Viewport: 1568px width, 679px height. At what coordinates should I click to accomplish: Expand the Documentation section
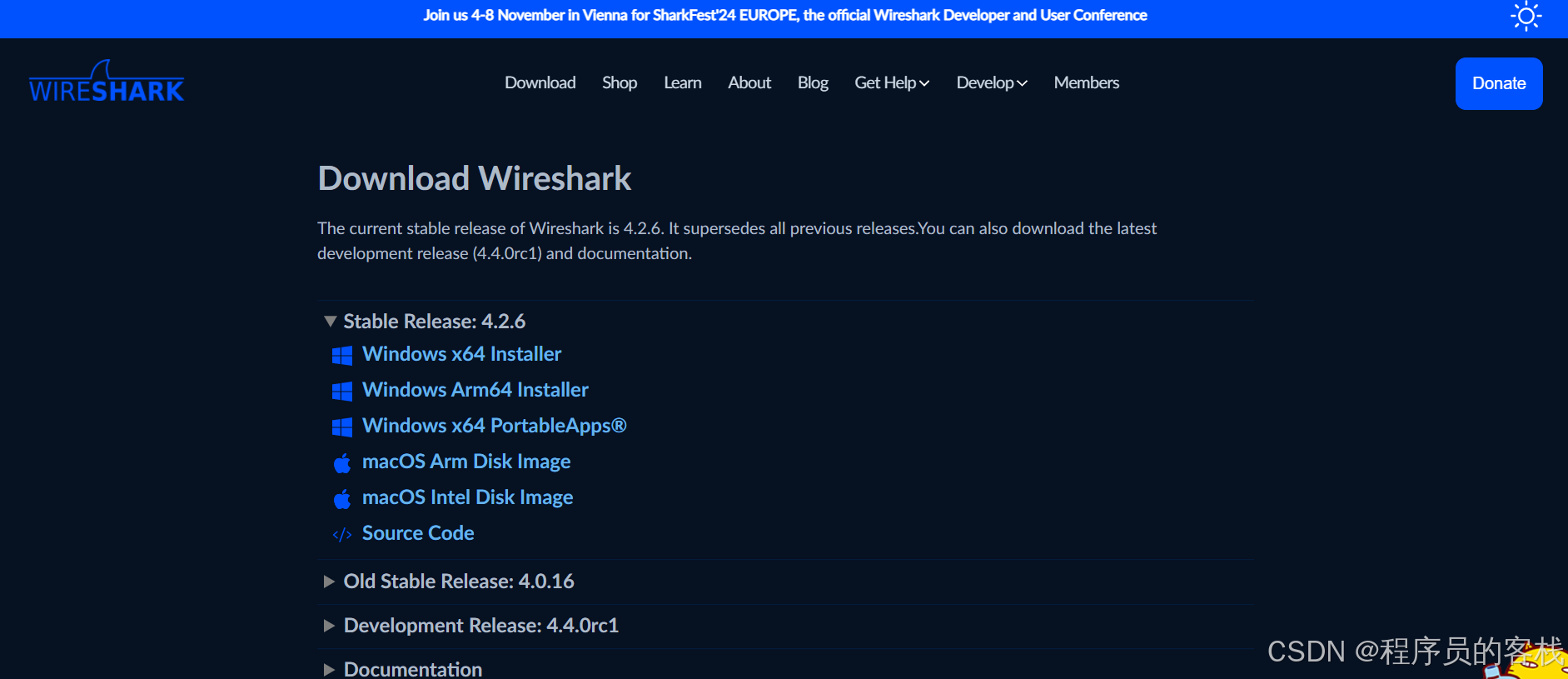(403, 669)
